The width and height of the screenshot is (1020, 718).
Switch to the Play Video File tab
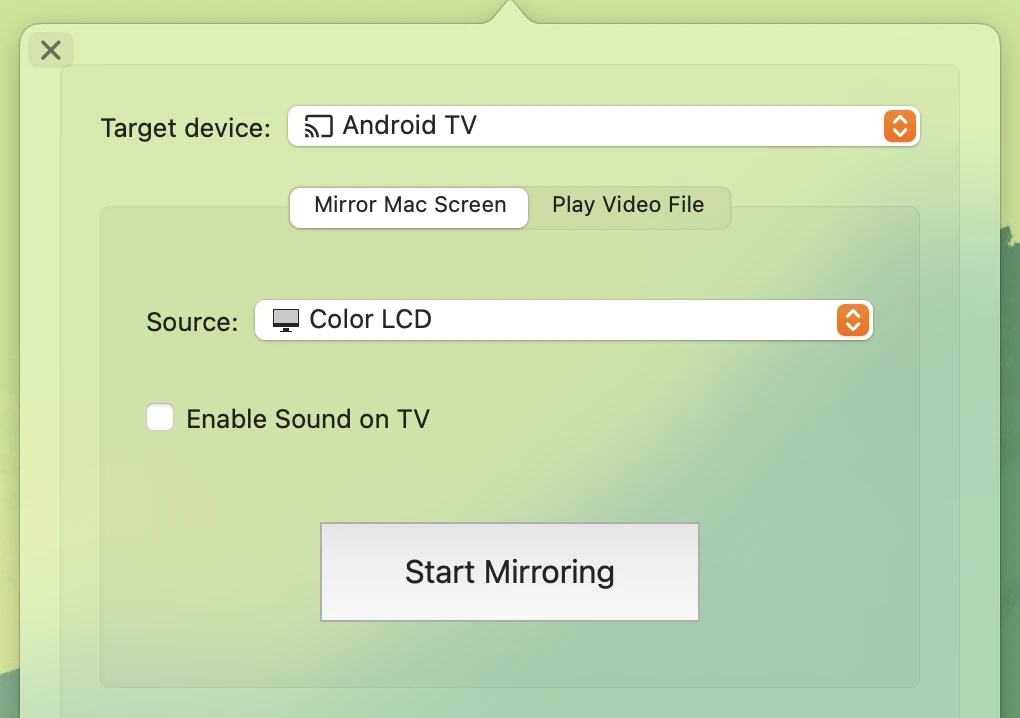628,206
